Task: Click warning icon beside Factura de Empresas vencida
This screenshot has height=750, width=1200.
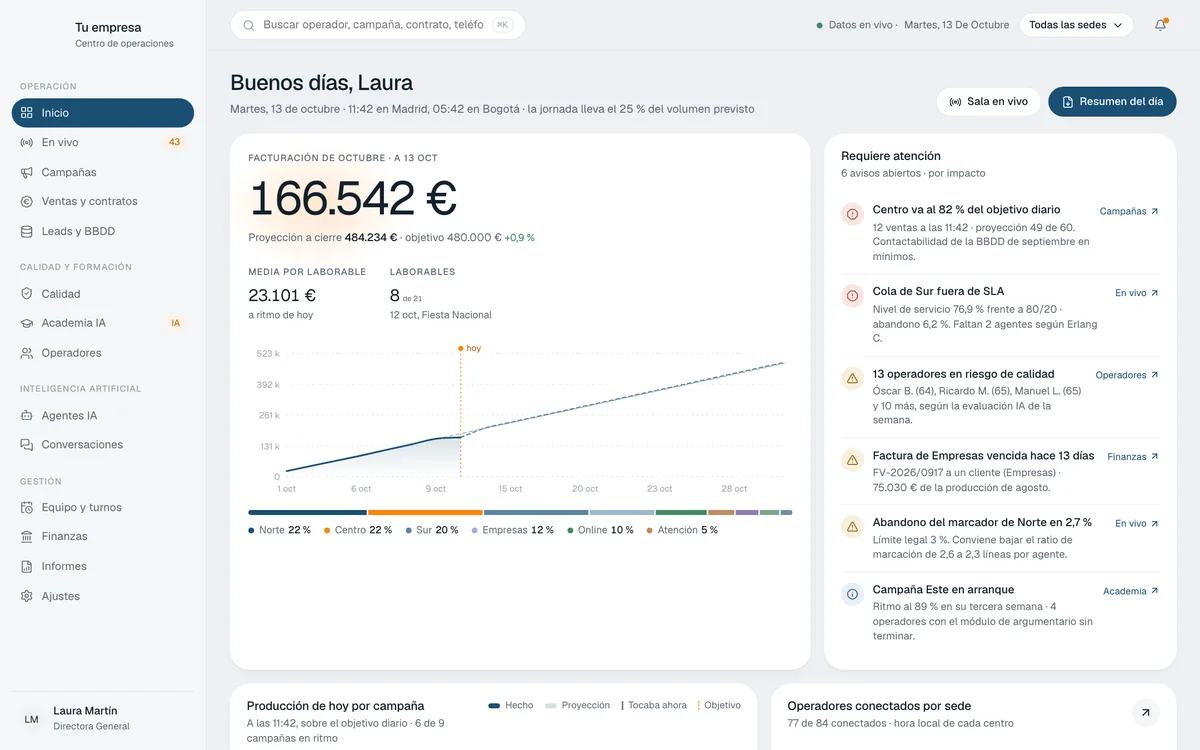Action: 852,460
